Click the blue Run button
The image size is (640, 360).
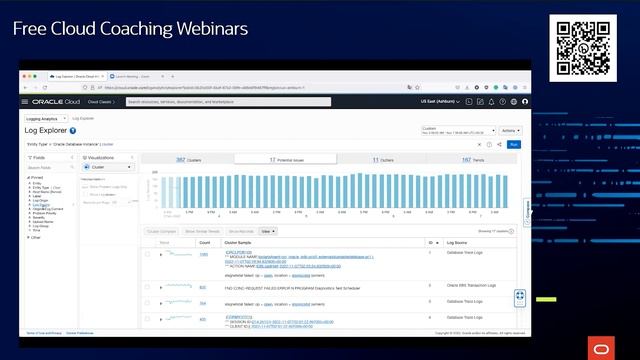[x=513, y=144]
